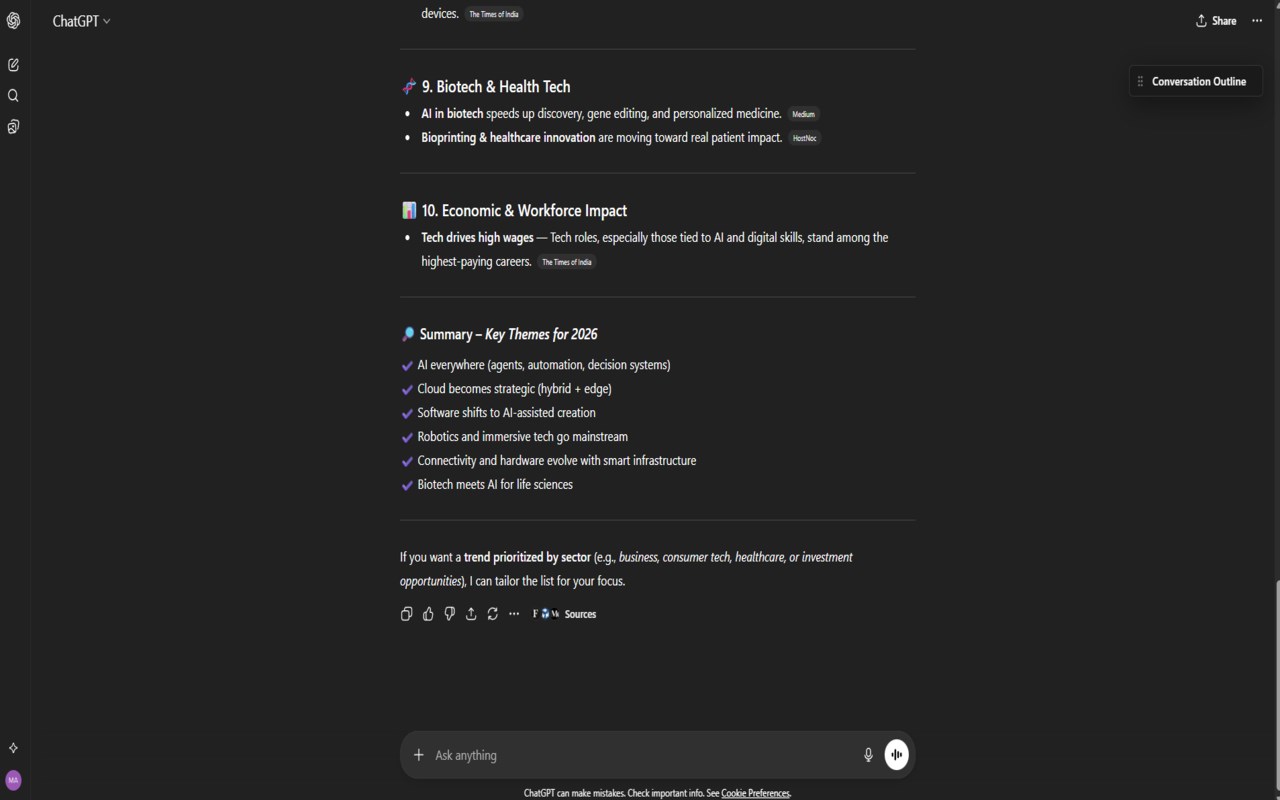Open the top-right three-dot options menu
The width and height of the screenshot is (1280, 800).
(1257, 21)
